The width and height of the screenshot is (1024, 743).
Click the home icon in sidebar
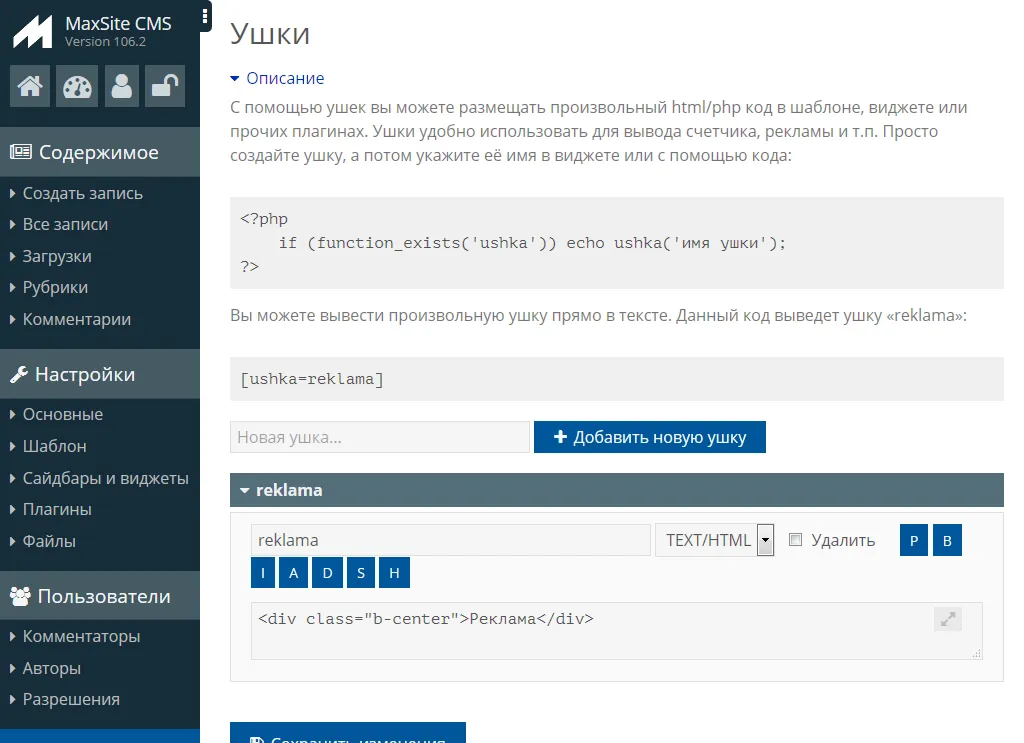pos(30,87)
